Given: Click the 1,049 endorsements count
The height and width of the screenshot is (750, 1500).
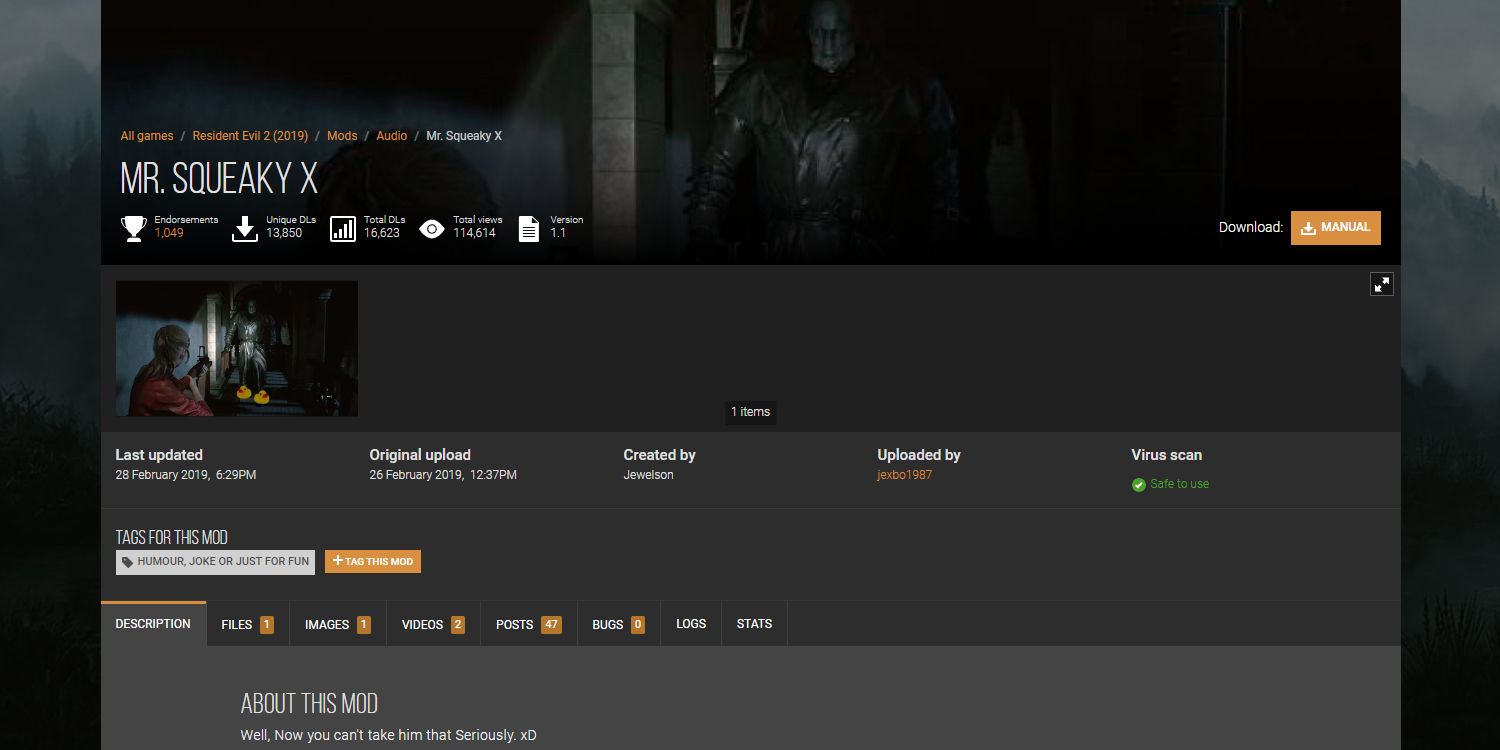Looking at the screenshot, I should pyautogui.click(x=169, y=233).
